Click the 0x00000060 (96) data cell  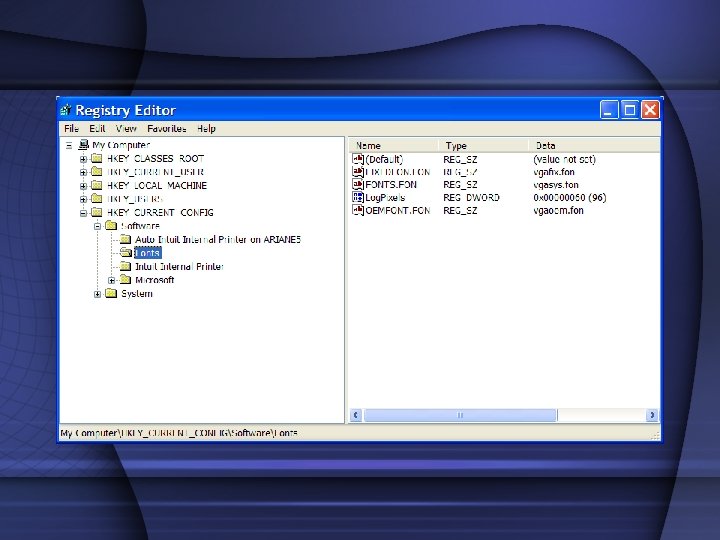coord(569,197)
